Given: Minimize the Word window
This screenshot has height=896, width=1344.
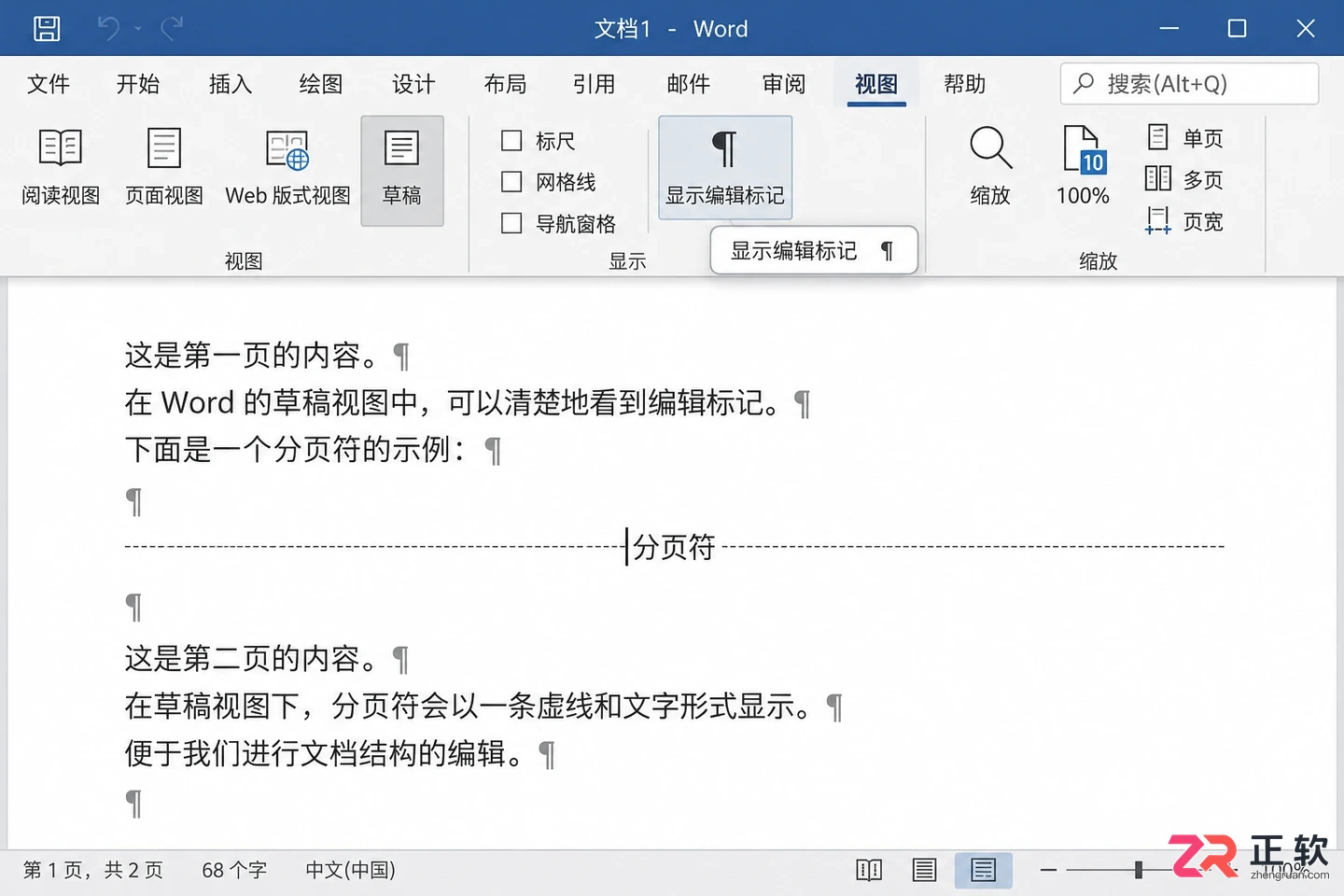Looking at the screenshot, I should click(1169, 29).
